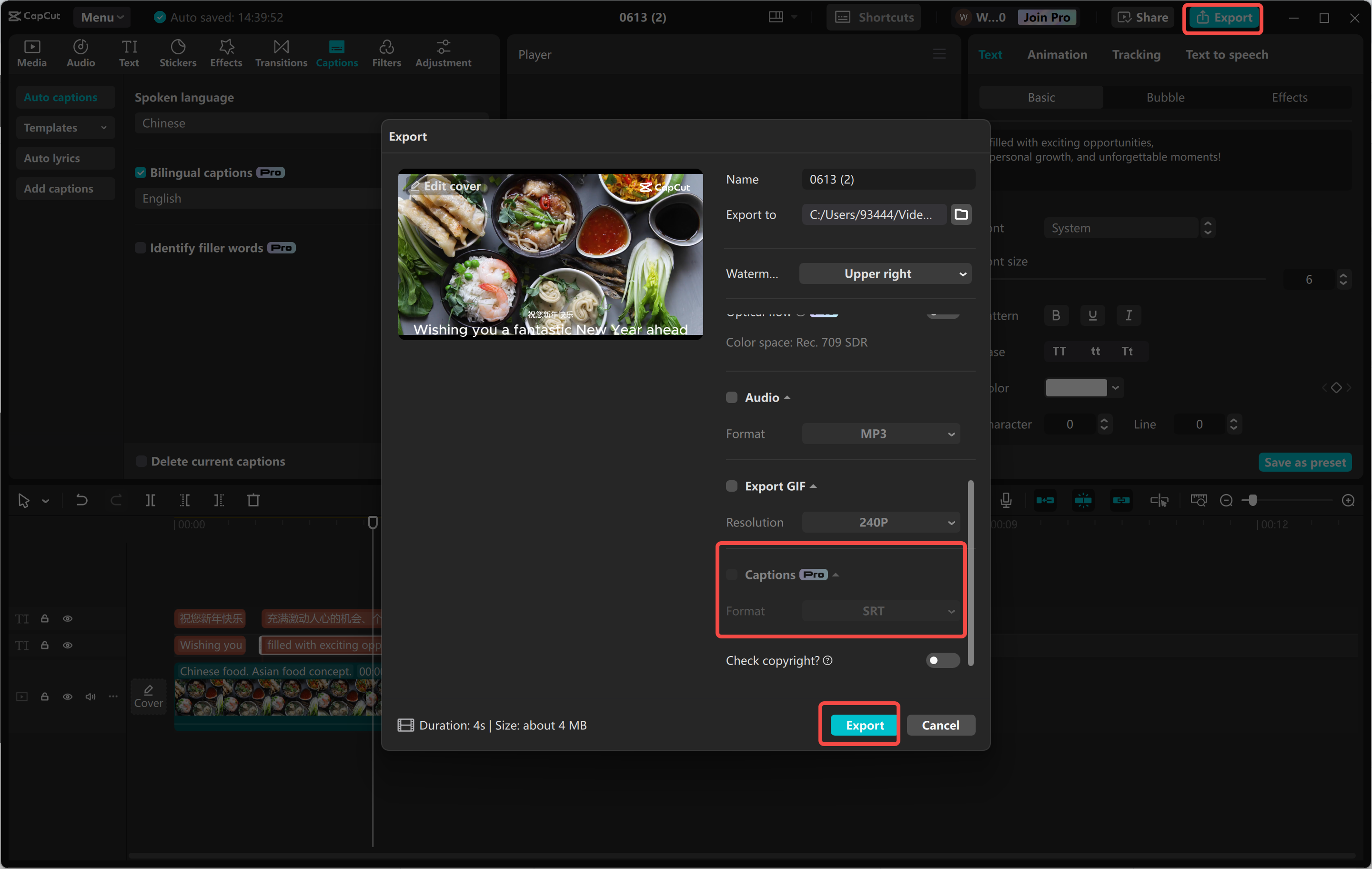
Task: Switch to the Tracking tab
Action: (1136, 54)
